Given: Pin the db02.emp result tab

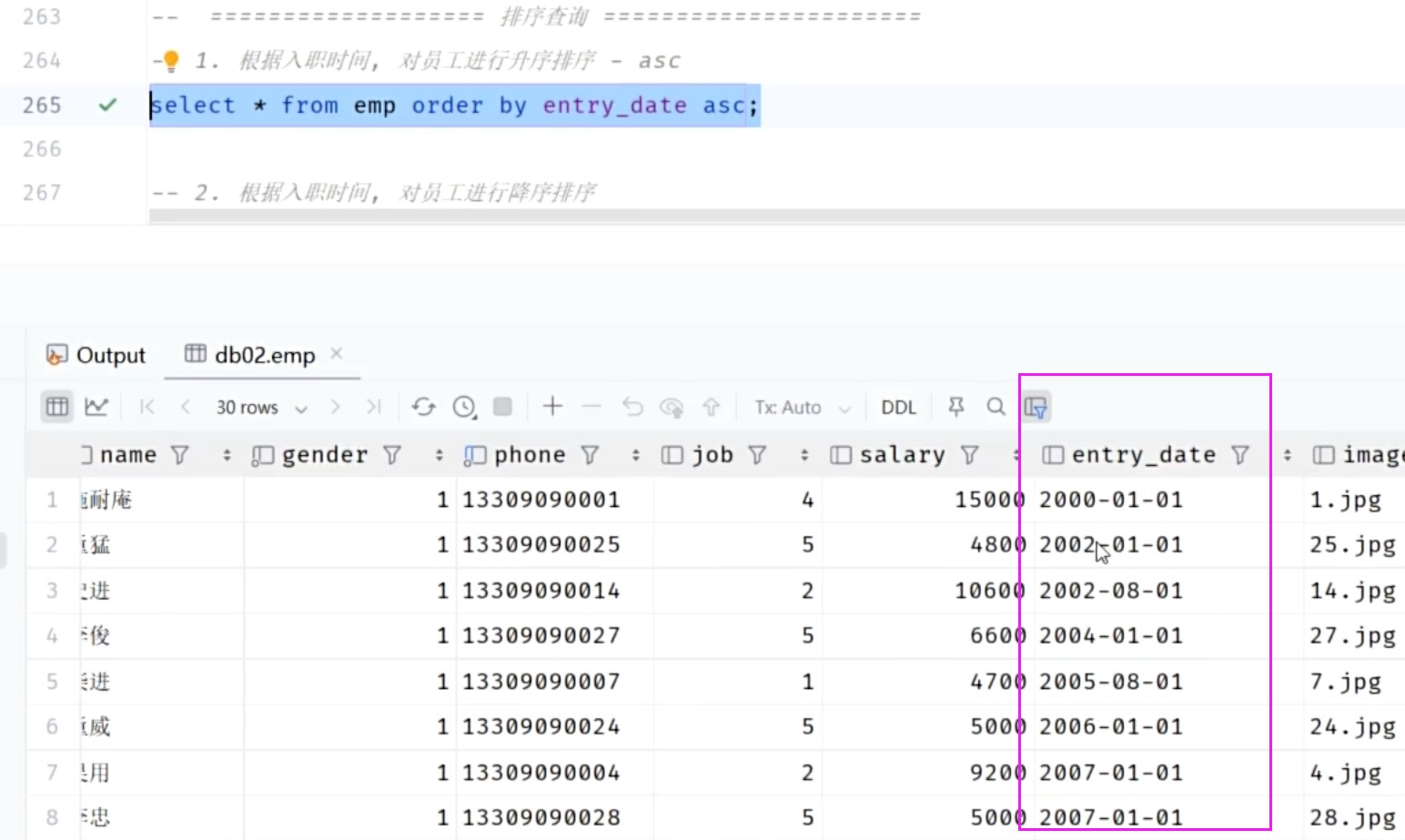Looking at the screenshot, I should (x=955, y=407).
